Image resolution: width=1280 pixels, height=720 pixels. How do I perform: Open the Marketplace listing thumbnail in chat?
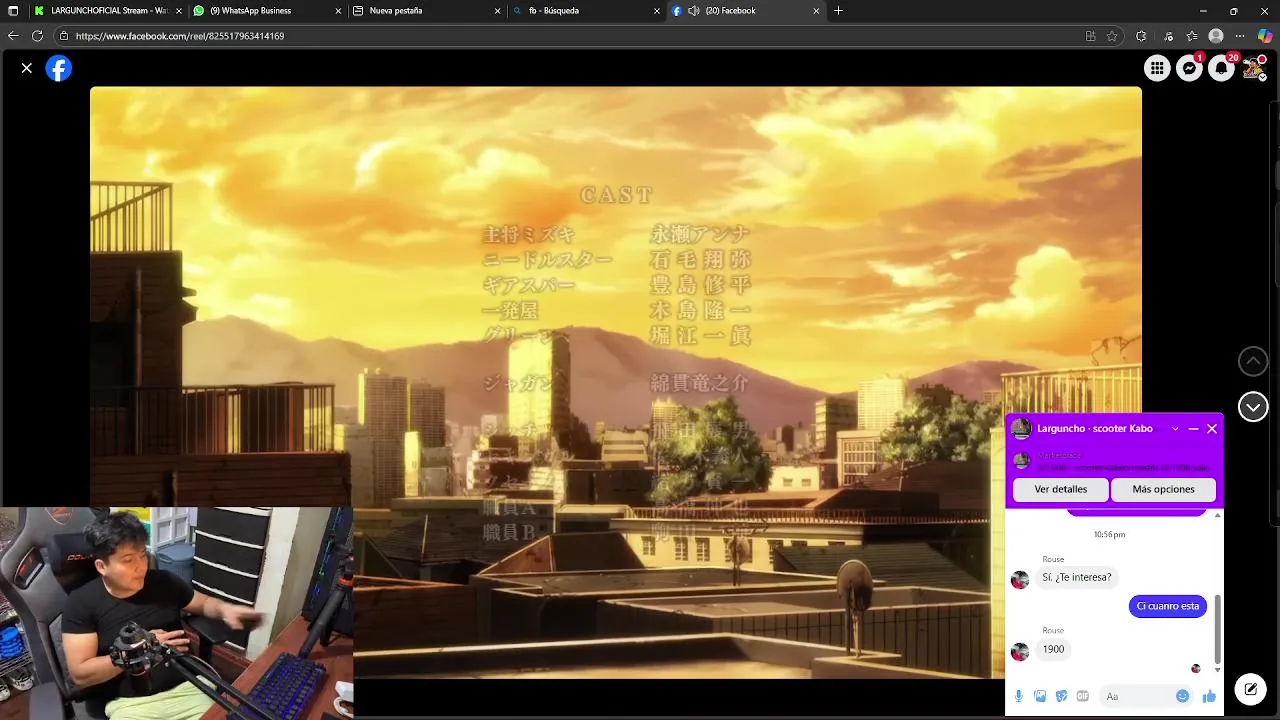pos(1021,461)
